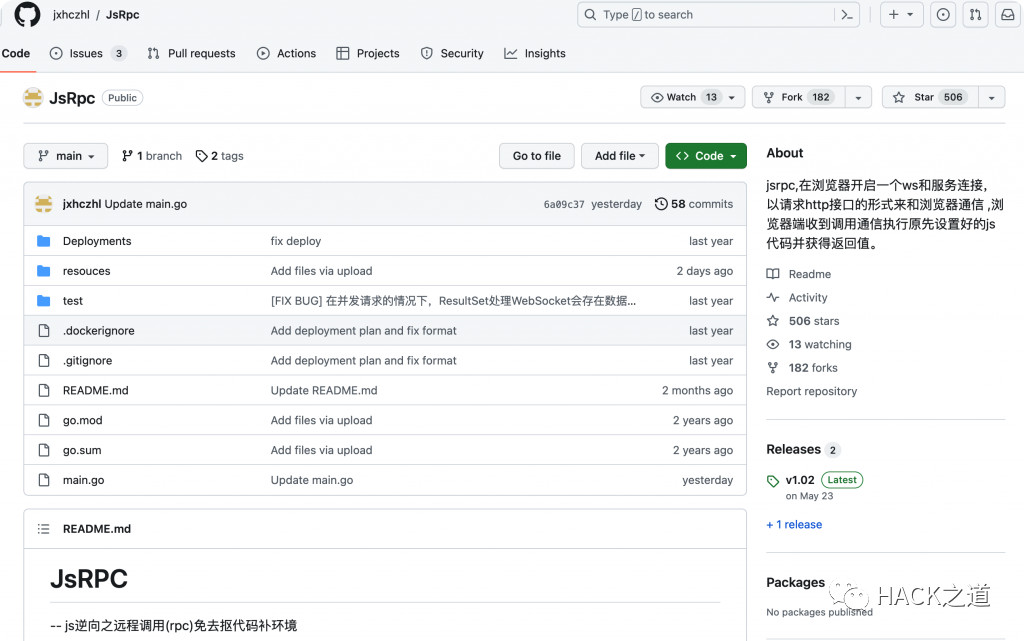Open the plus create-new dropdown in header
Screen dimensions: 1024x641
[901, 14]
